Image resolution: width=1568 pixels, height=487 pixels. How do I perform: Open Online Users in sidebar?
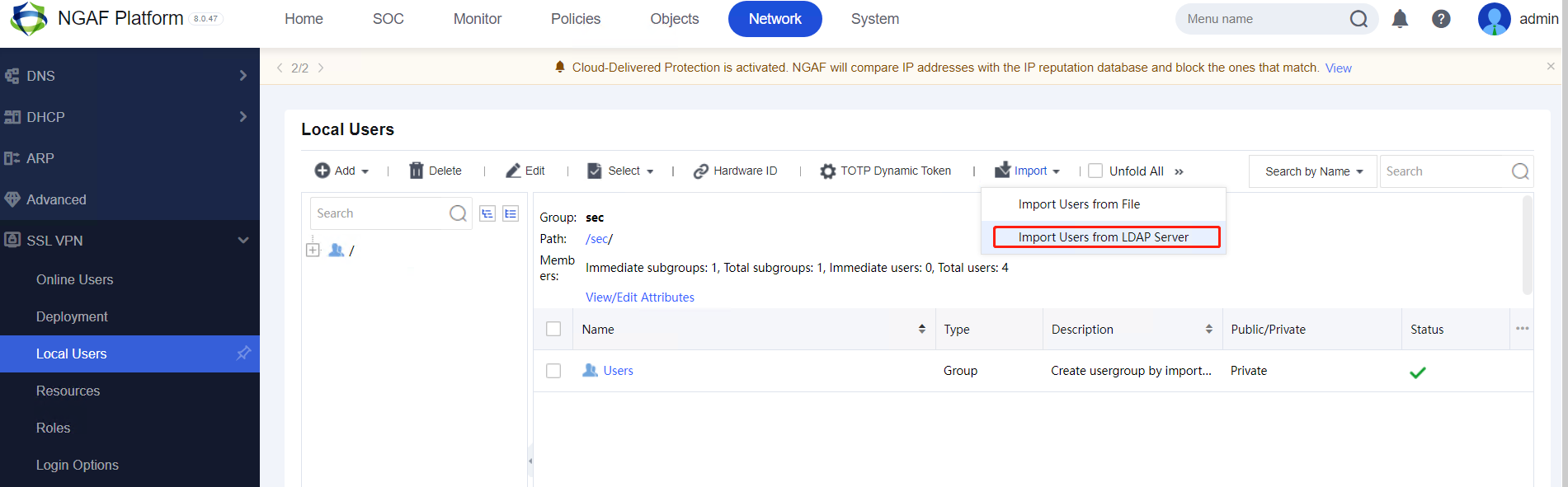[74, 279]
